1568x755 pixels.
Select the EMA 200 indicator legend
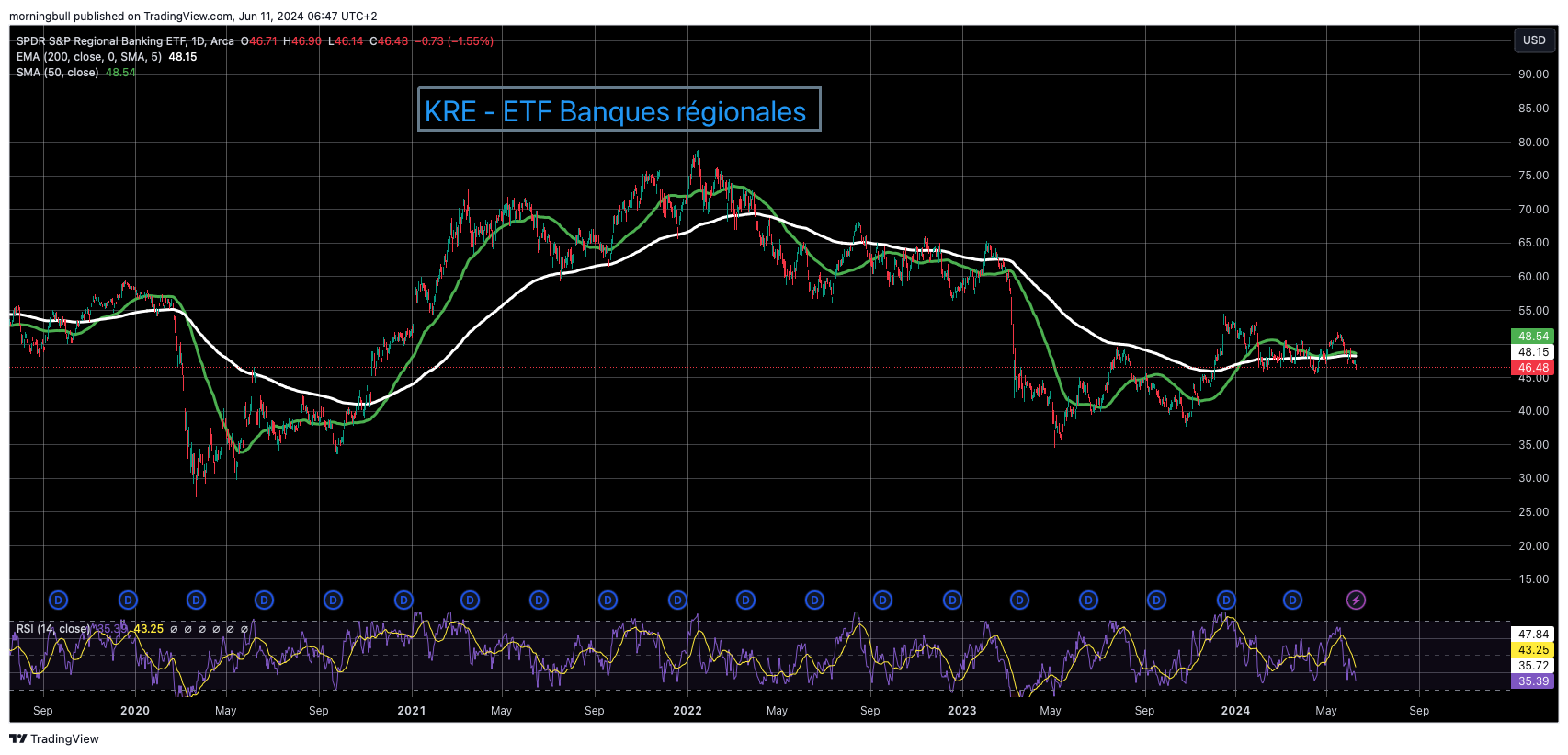pos(88,57)
